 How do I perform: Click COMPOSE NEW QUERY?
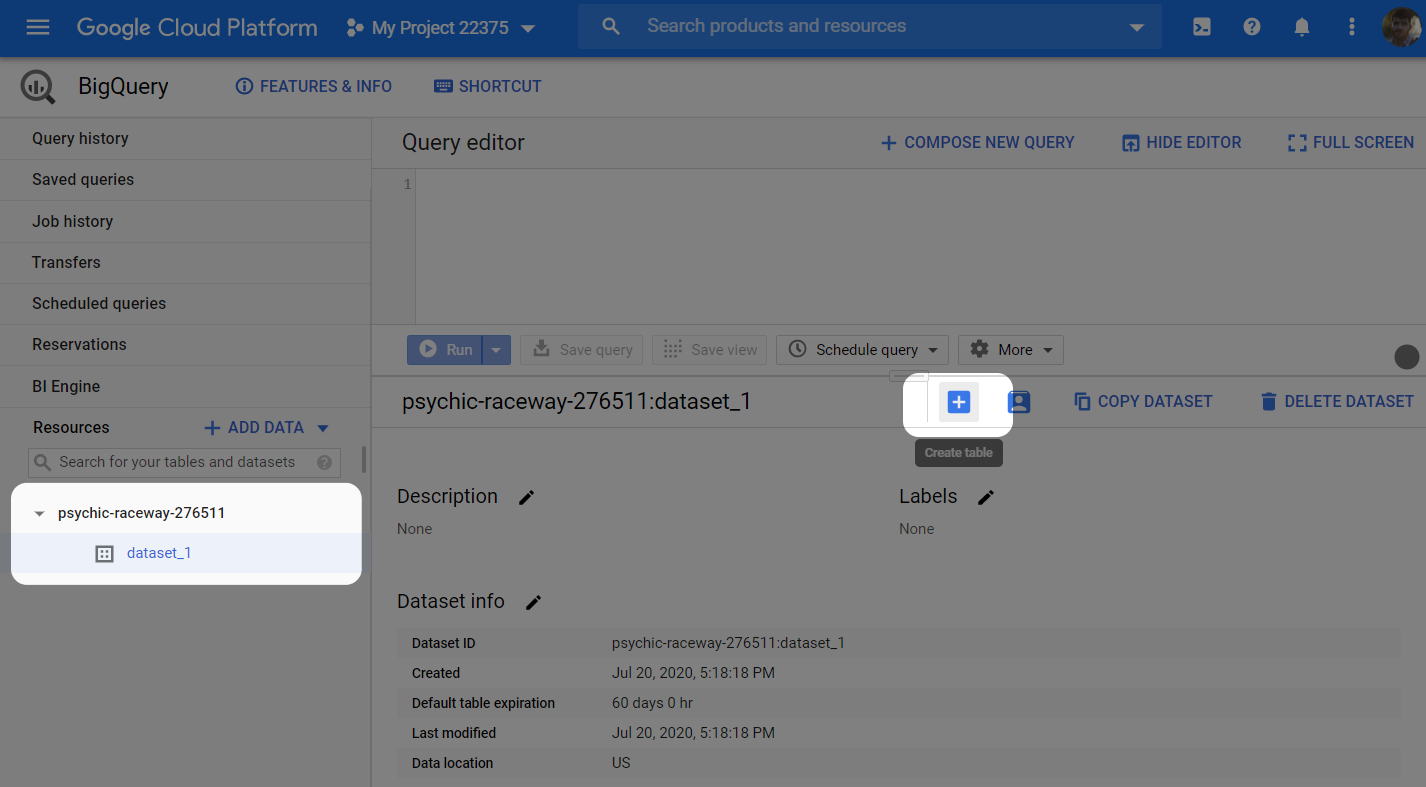click(x=977, y=143)
